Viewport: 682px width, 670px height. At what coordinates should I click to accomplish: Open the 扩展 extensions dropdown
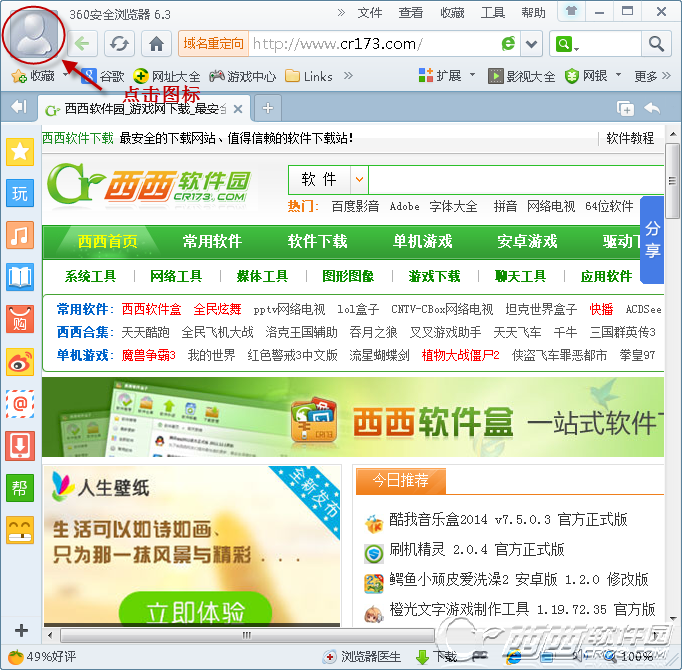446,76
